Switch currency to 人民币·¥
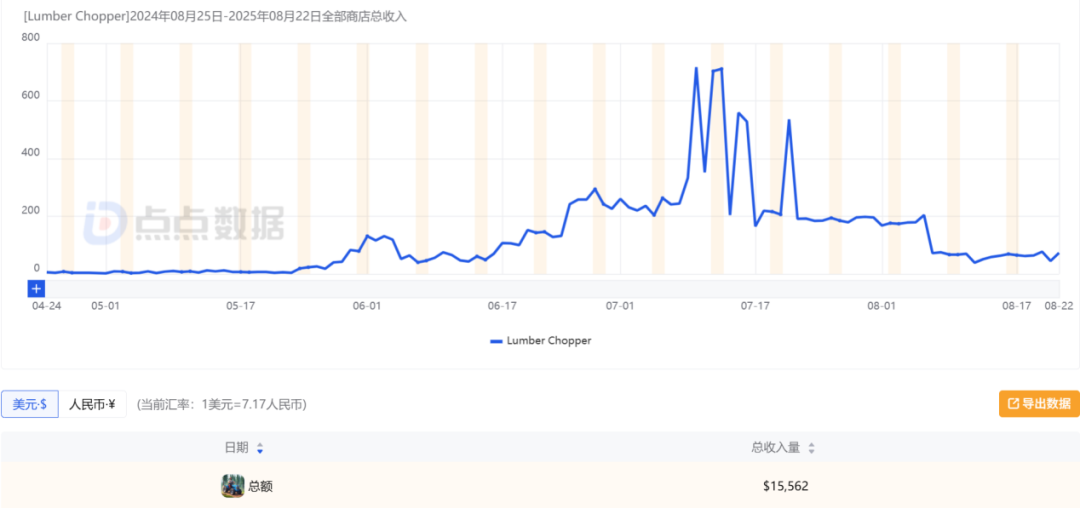Viewport: 1080px width, 508px height. [92, 404]
